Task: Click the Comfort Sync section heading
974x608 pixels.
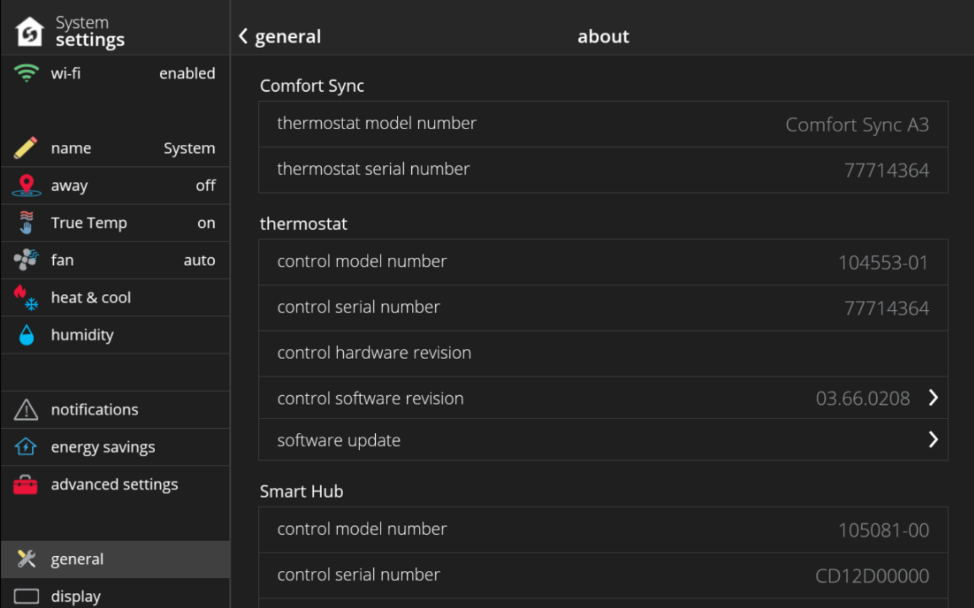Action: click(x=312, y=86)
